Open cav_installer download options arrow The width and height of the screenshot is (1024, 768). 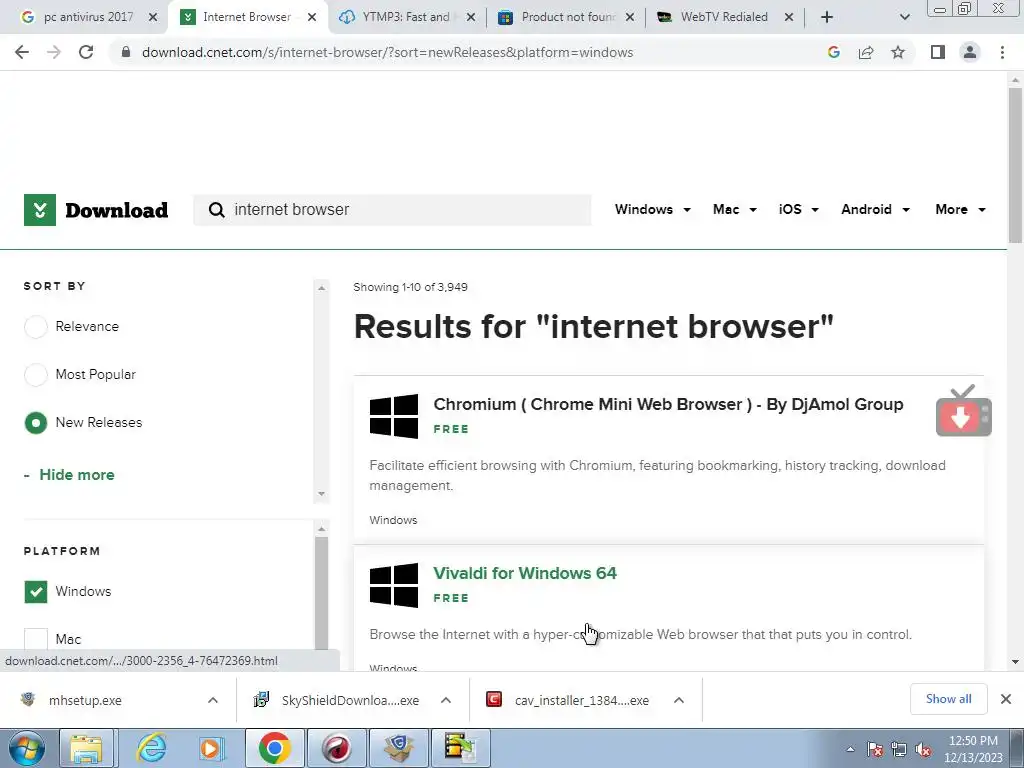(679, 700)
